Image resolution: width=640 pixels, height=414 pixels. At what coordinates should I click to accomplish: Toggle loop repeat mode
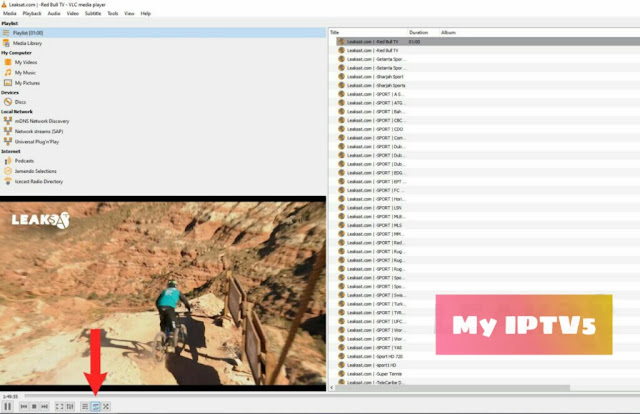pos(96,407)
